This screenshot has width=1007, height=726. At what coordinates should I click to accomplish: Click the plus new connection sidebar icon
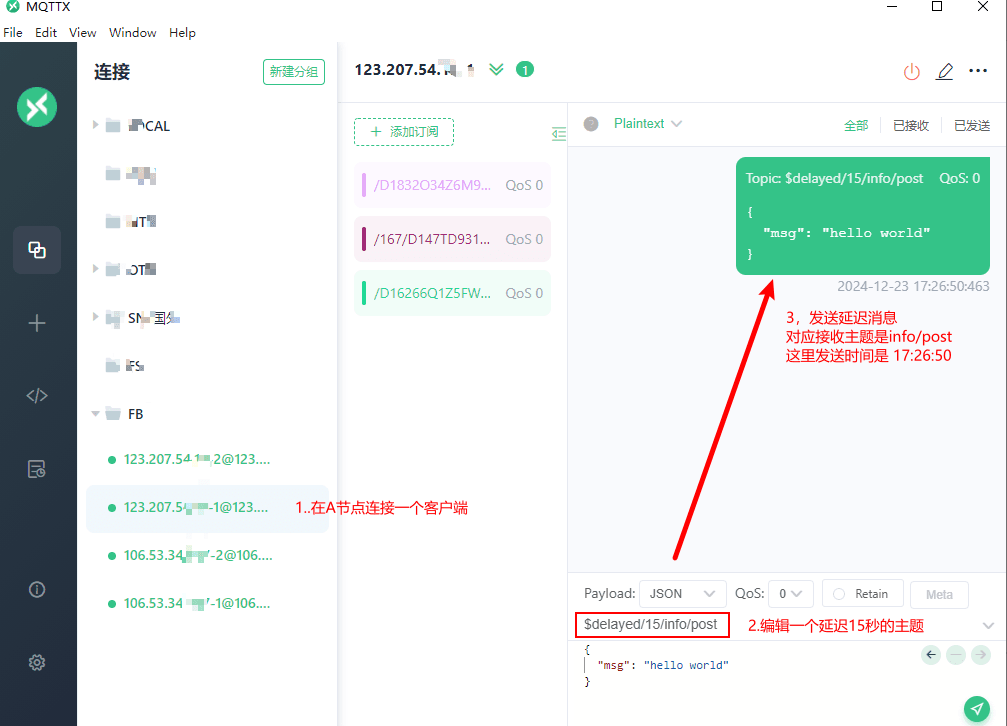point(37,323)
